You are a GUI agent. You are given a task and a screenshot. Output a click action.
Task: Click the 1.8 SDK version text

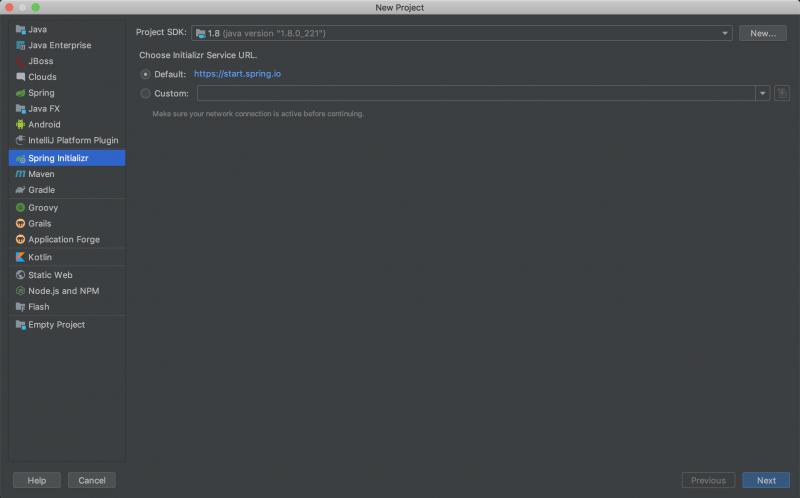click(213, 33)
